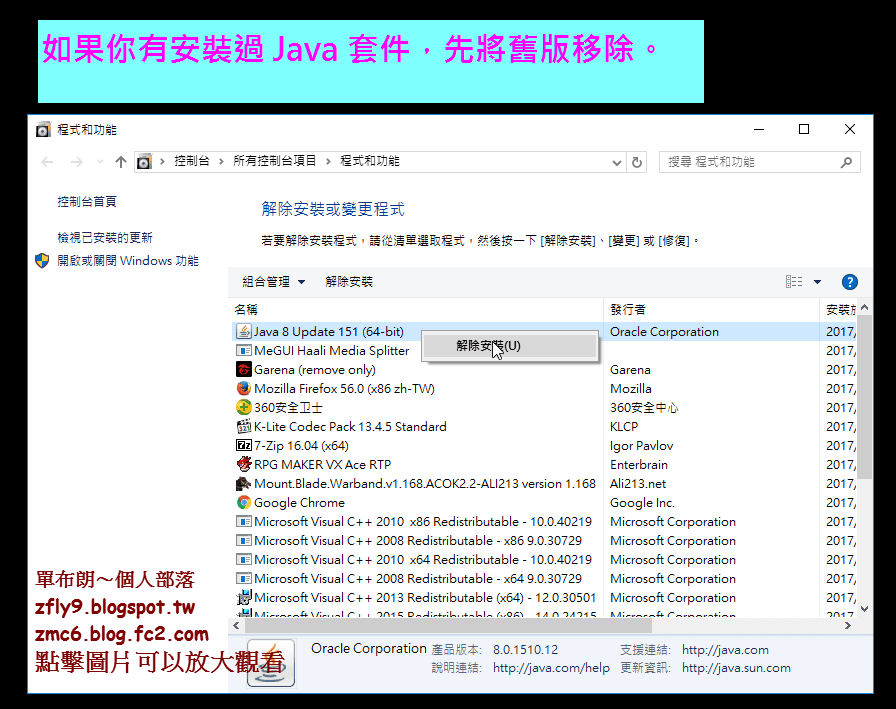
Task: Click the horizontal scroll right arrow
Action: 848,626
